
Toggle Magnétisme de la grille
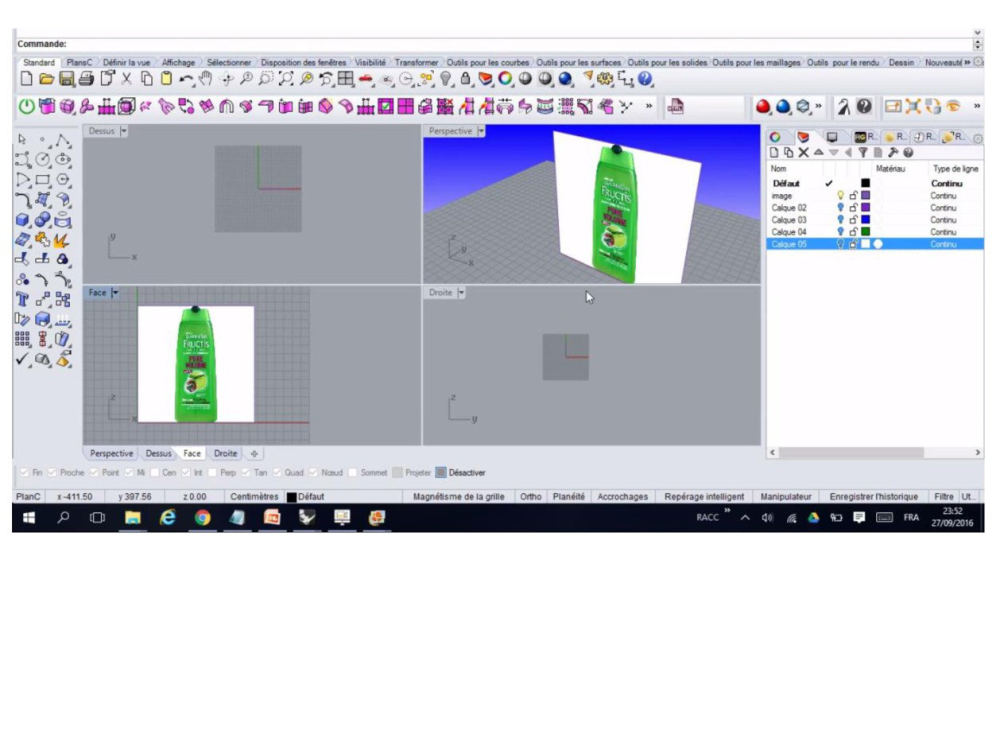(x=459, y=497)
